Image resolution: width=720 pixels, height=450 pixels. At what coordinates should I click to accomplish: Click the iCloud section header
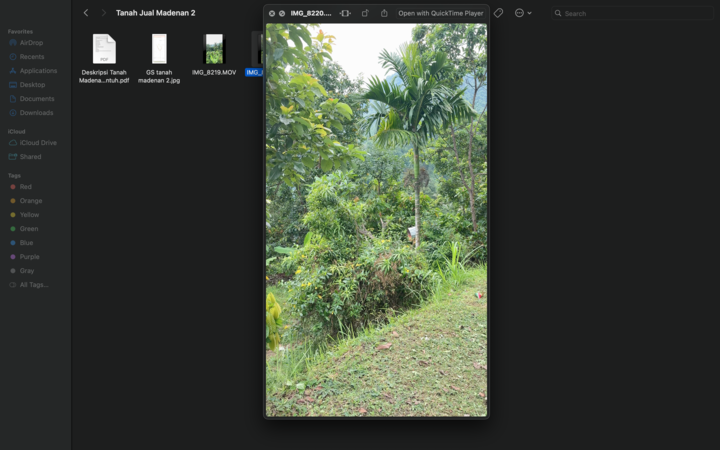[16, 131]
